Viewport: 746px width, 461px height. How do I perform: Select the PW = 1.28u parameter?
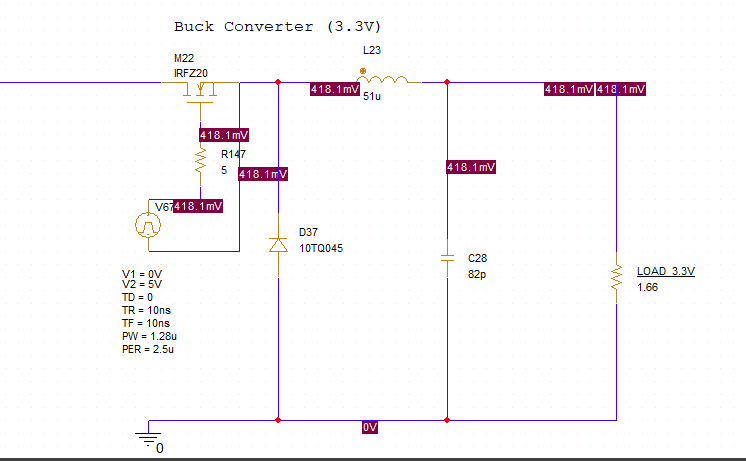pos(149,336)
